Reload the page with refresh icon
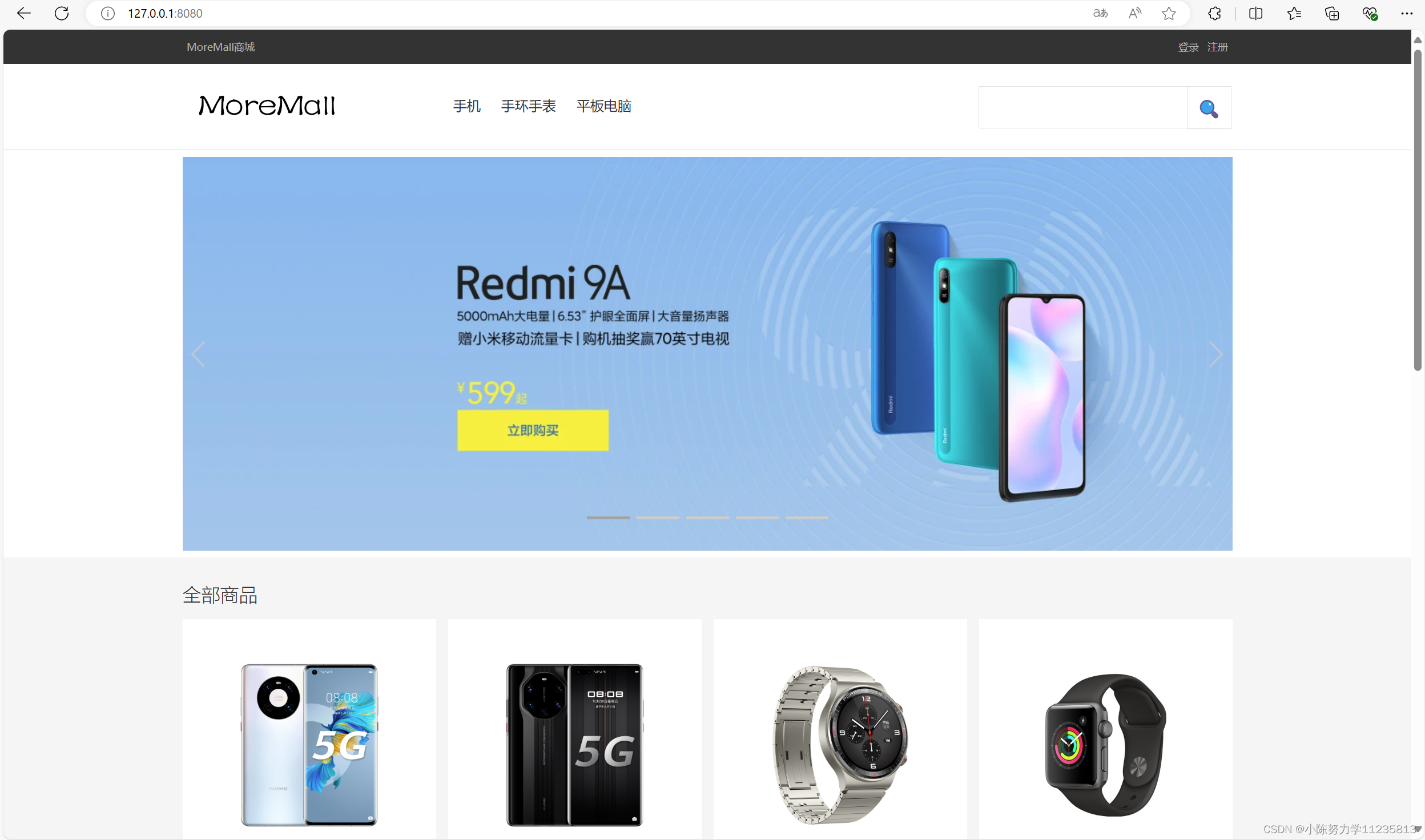The image size is (1425, 840). (62, 13)
